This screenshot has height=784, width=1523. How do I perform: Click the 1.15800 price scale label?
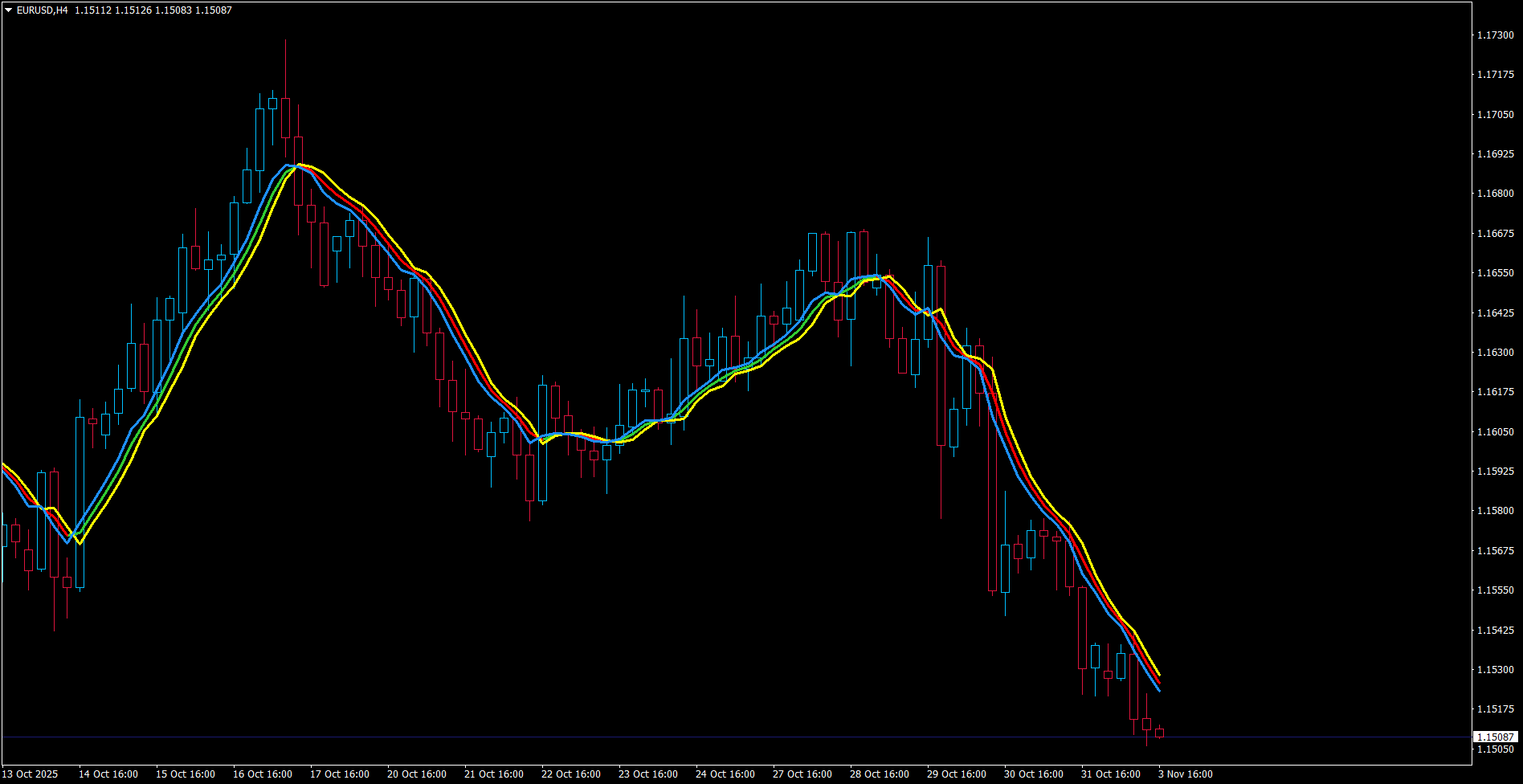point(1496,511)
